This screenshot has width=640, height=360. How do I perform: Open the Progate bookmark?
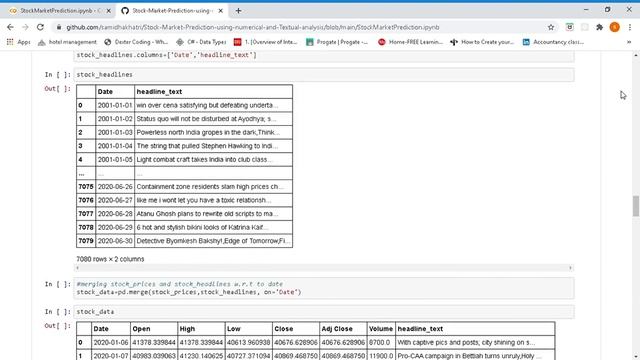point(337,42)
